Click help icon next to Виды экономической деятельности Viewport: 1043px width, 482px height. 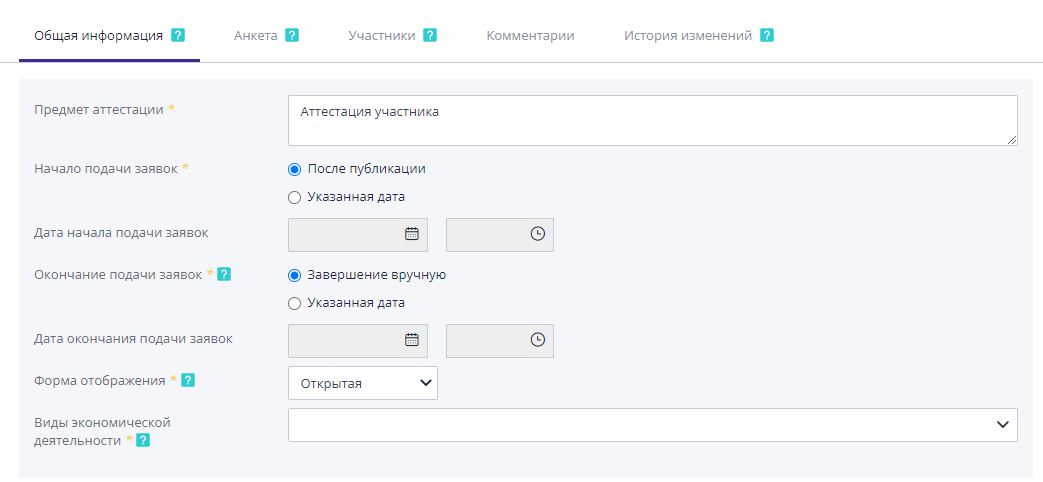click(x=143, y=440)
